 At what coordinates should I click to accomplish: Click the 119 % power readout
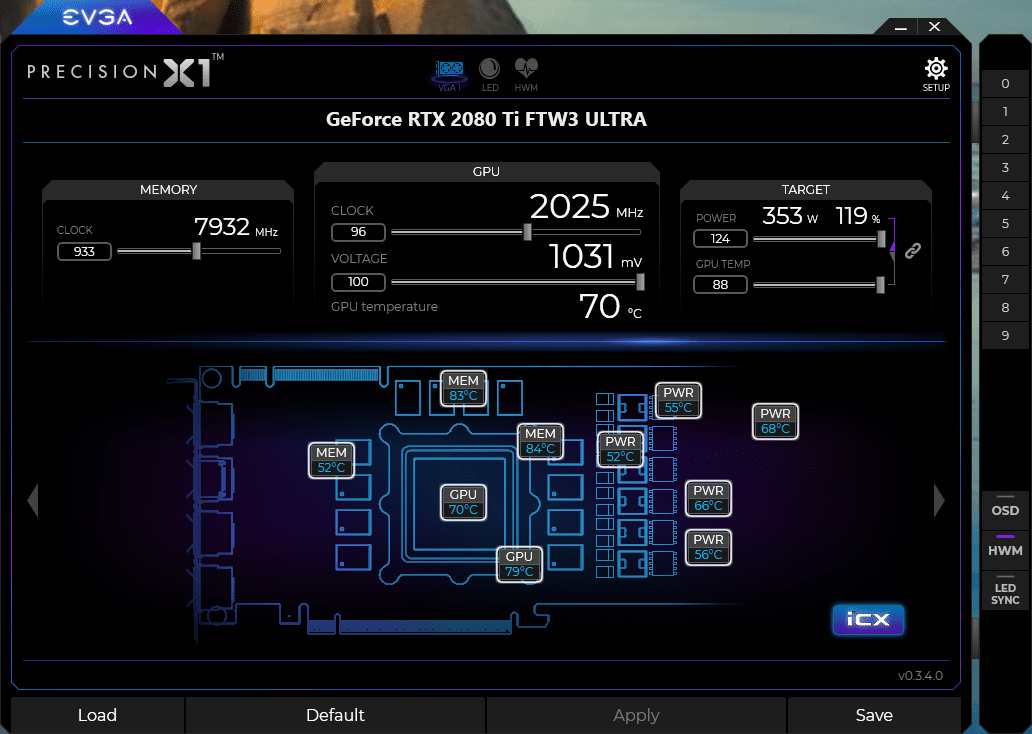[x=858, y=216]
